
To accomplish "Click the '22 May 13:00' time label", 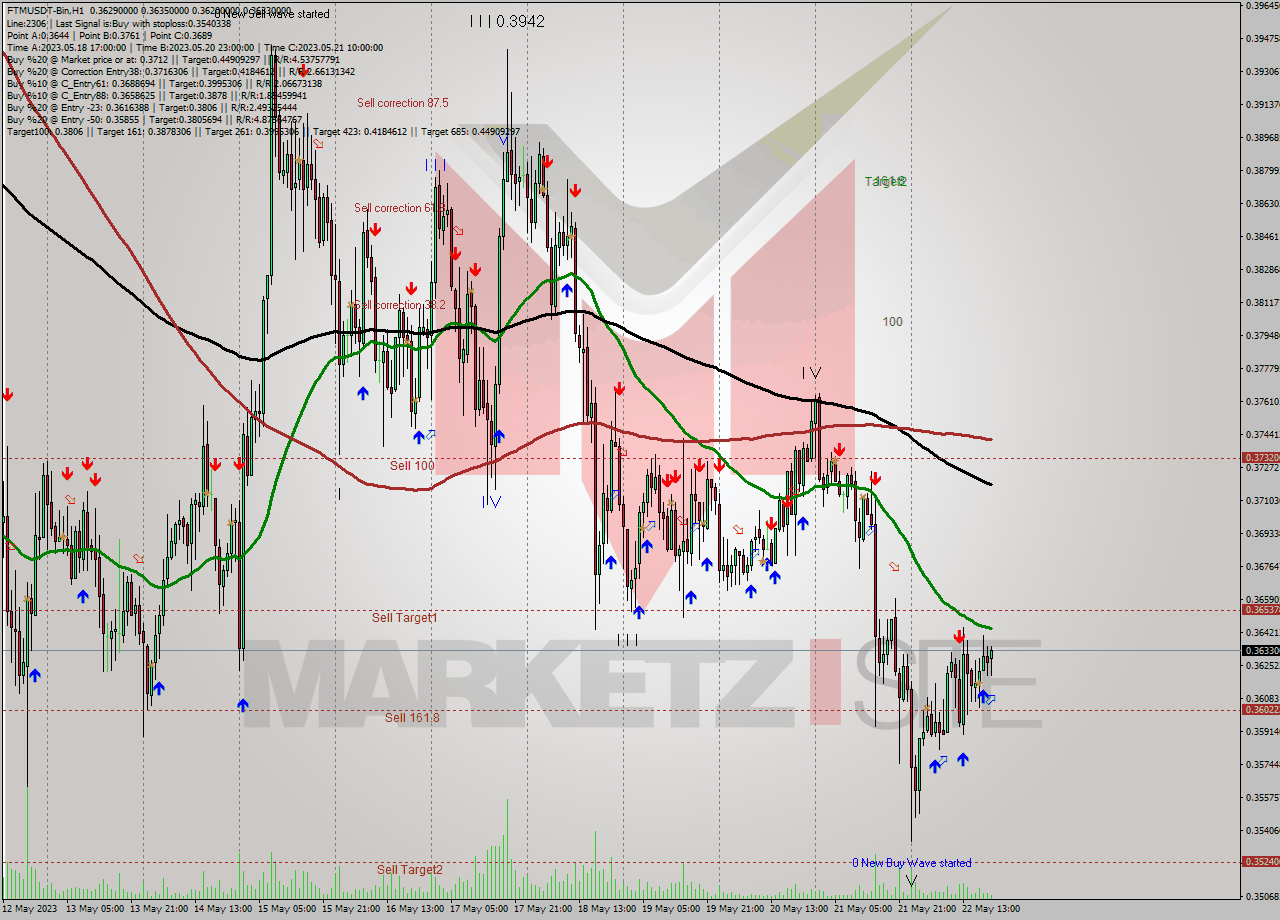I will tap(991, 909).
